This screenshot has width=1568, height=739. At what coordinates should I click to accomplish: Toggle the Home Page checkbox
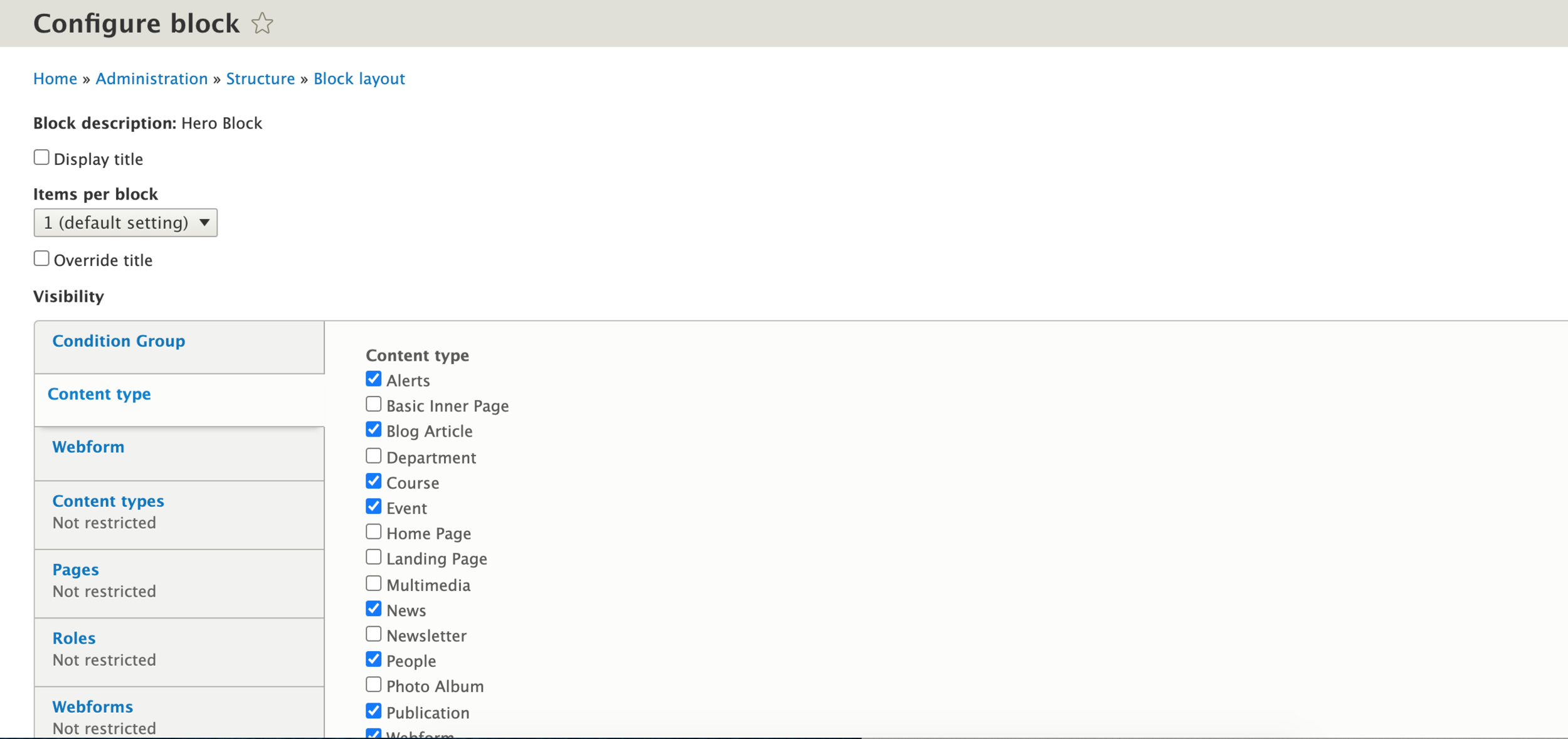point(373,532)
